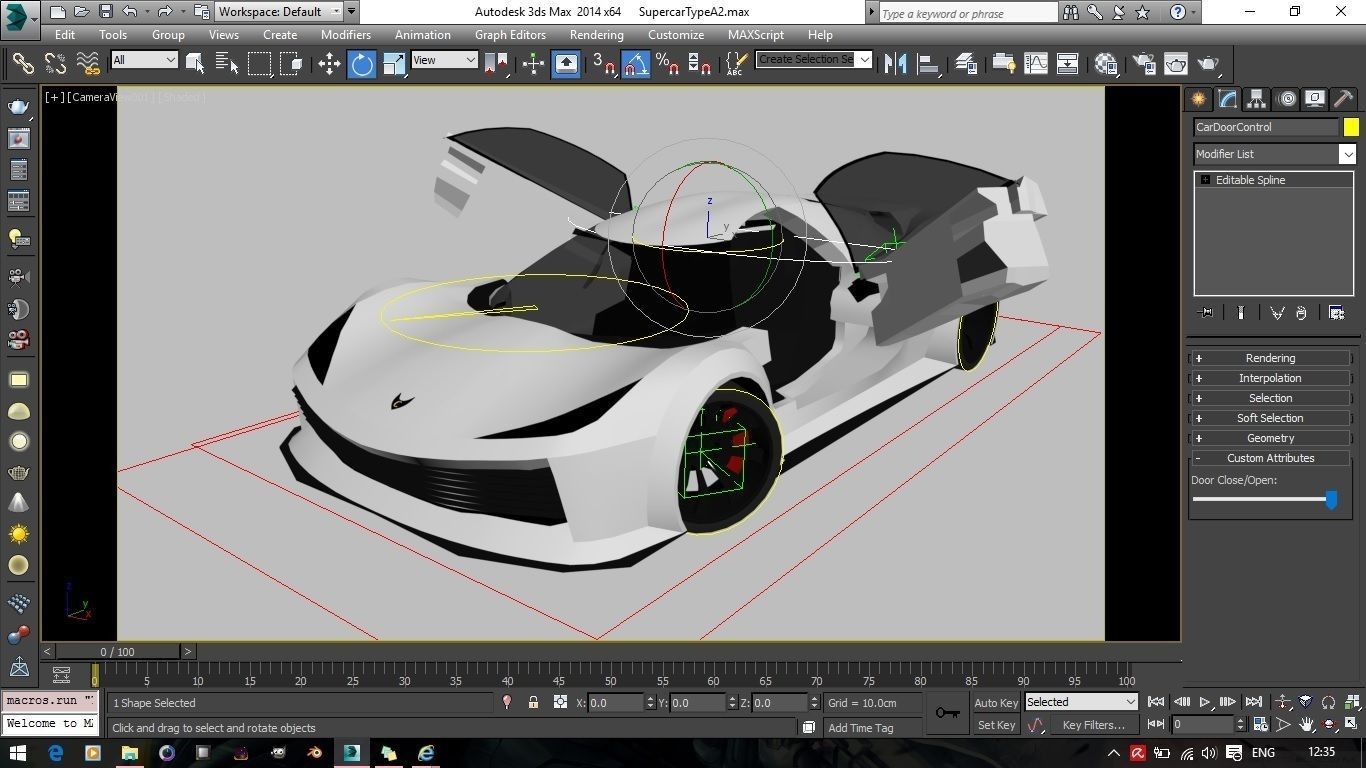Toggle Window/Crossing selection mode
Image resolution: width=1366 pixels, height=768 pixels.
coord(292,63)
